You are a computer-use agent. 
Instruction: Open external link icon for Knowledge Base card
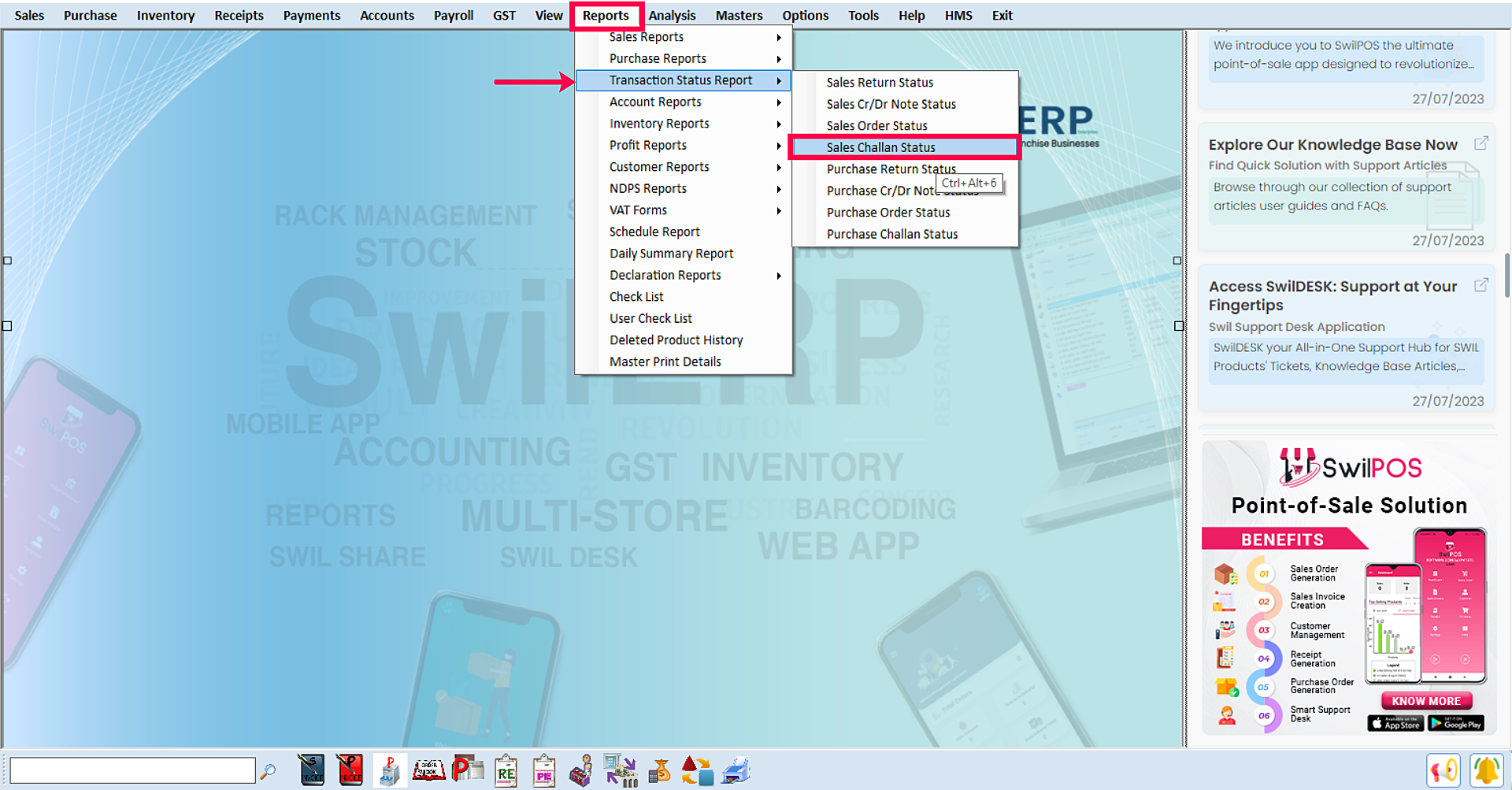click(1480, 143)
